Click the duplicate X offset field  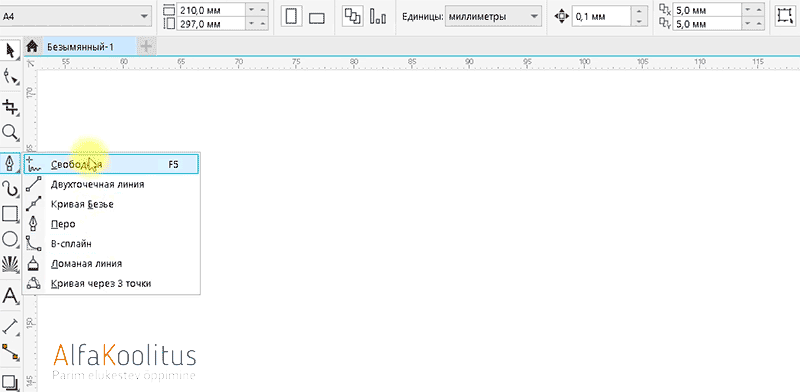point(707,10)
